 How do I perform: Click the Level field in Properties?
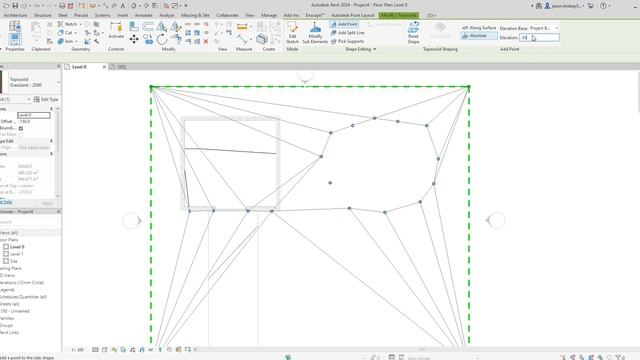34,115
